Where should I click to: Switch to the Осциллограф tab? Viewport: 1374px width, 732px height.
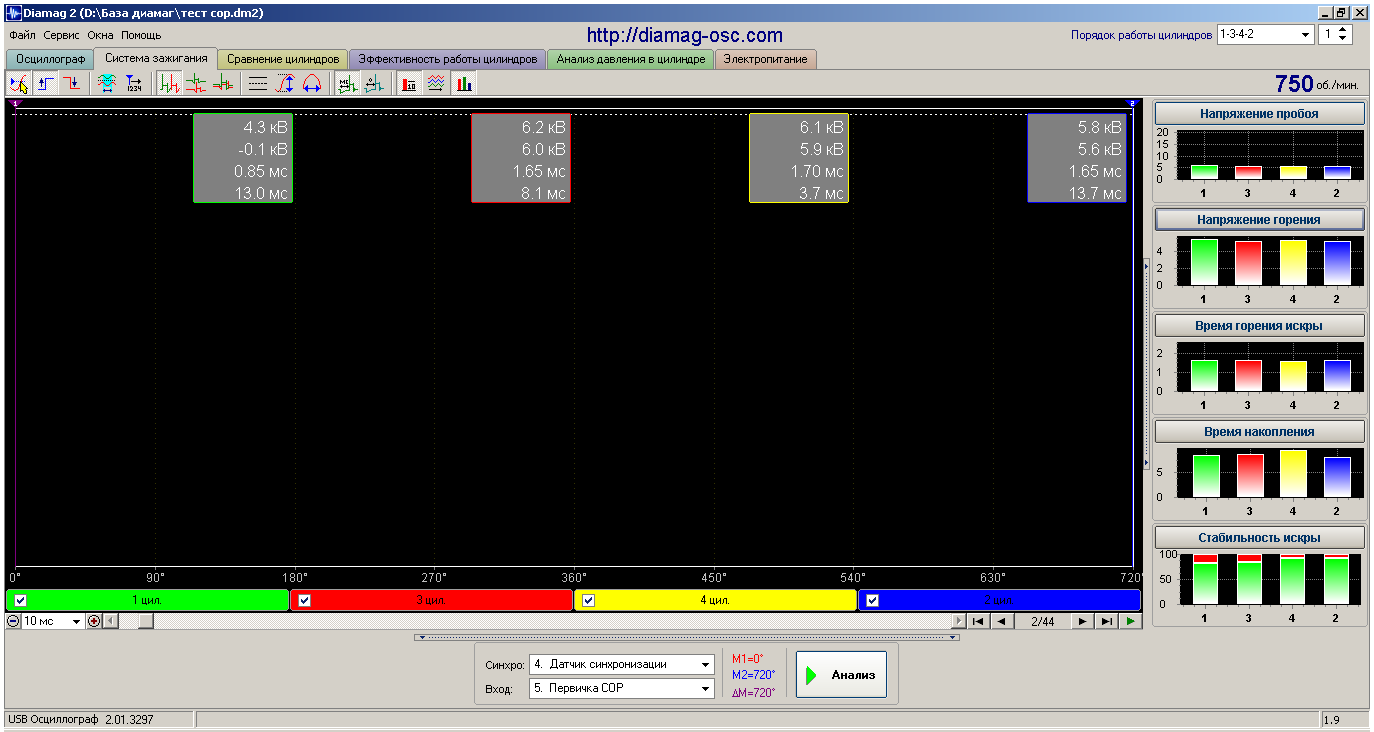51,59
